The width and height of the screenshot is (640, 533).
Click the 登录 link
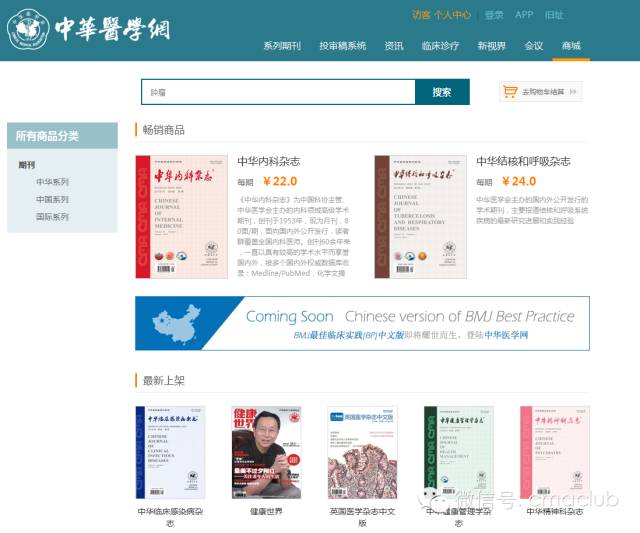click(x=494, y=15)
